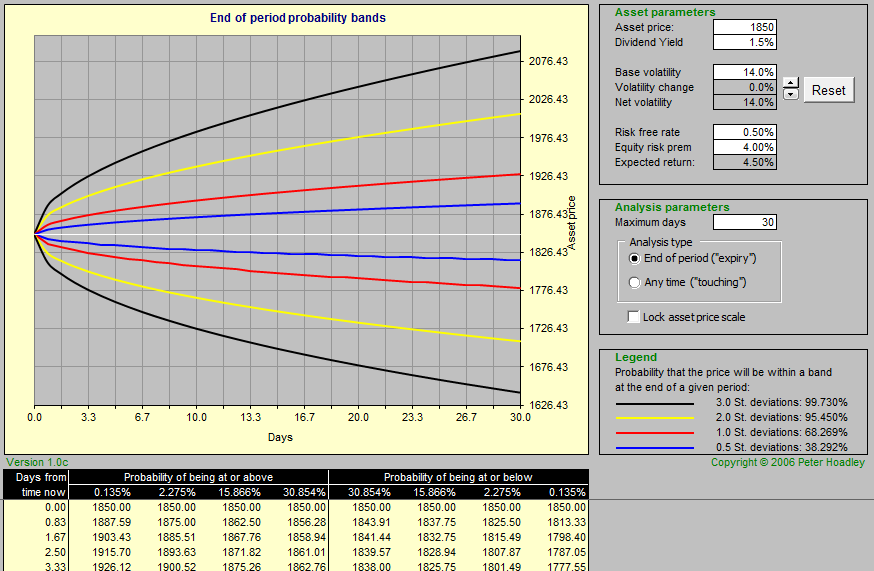874x571 pixels.
Task: Click the Expected return value box
Action: [x=745, y=162]
